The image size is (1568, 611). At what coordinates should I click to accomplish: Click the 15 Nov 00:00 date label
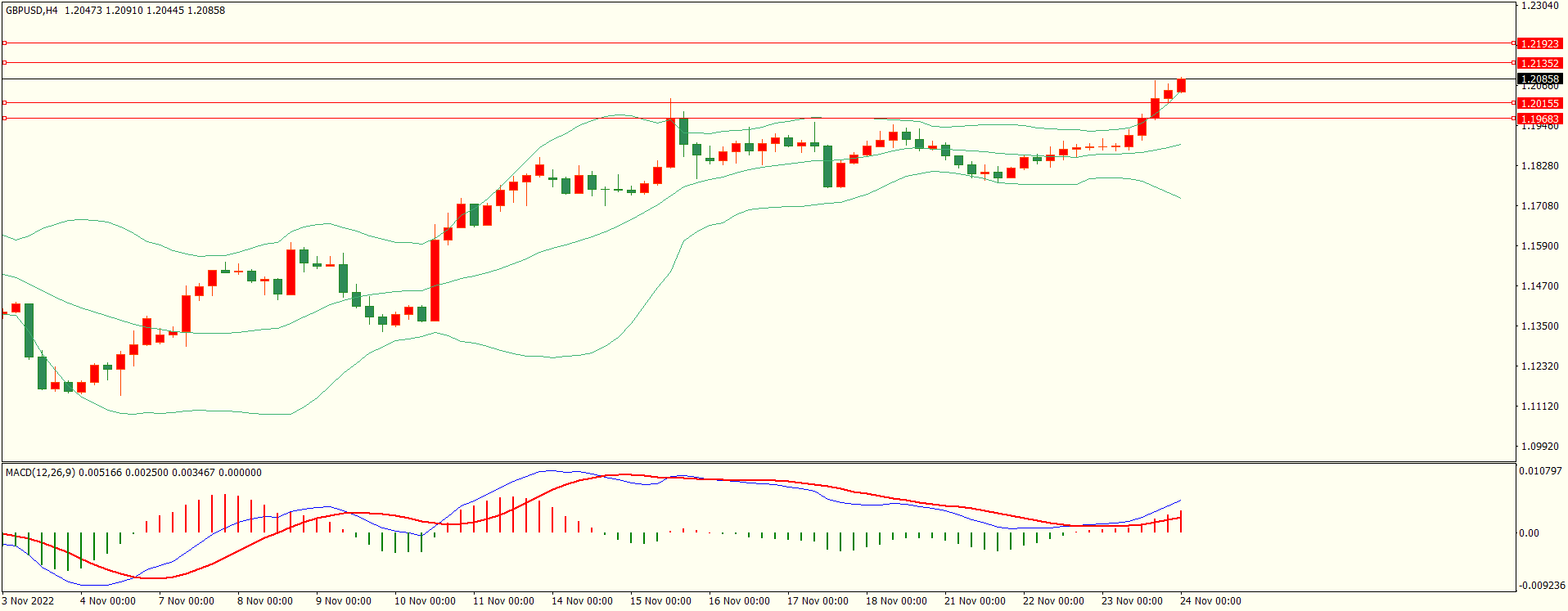pos(660,601)
